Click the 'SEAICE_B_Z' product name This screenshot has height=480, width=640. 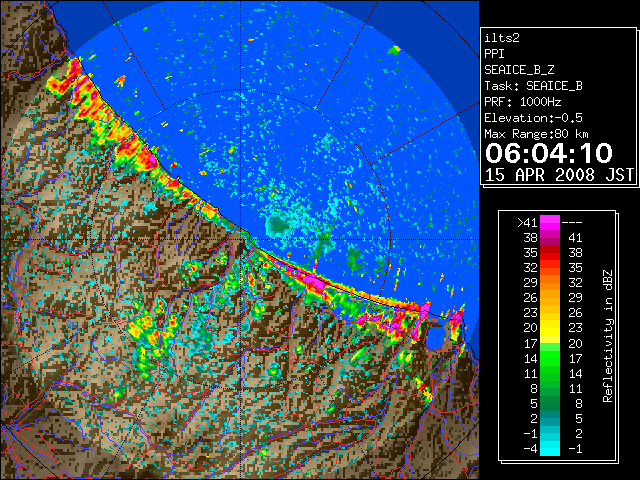click(x=519, y=70)
